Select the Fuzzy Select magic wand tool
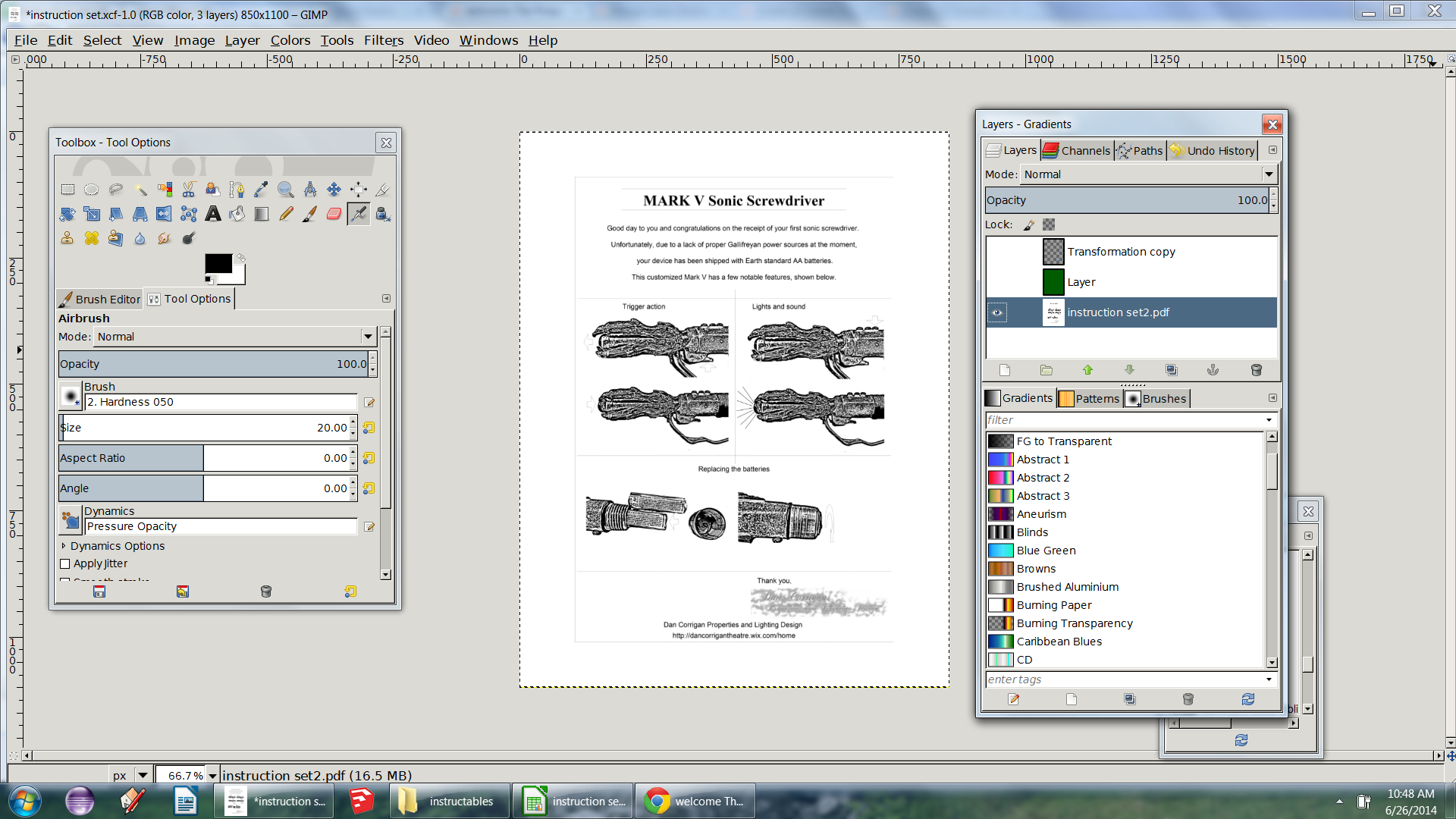Image resolution: width=1456 pixels, height=819 pixels. tap(140, 190)
